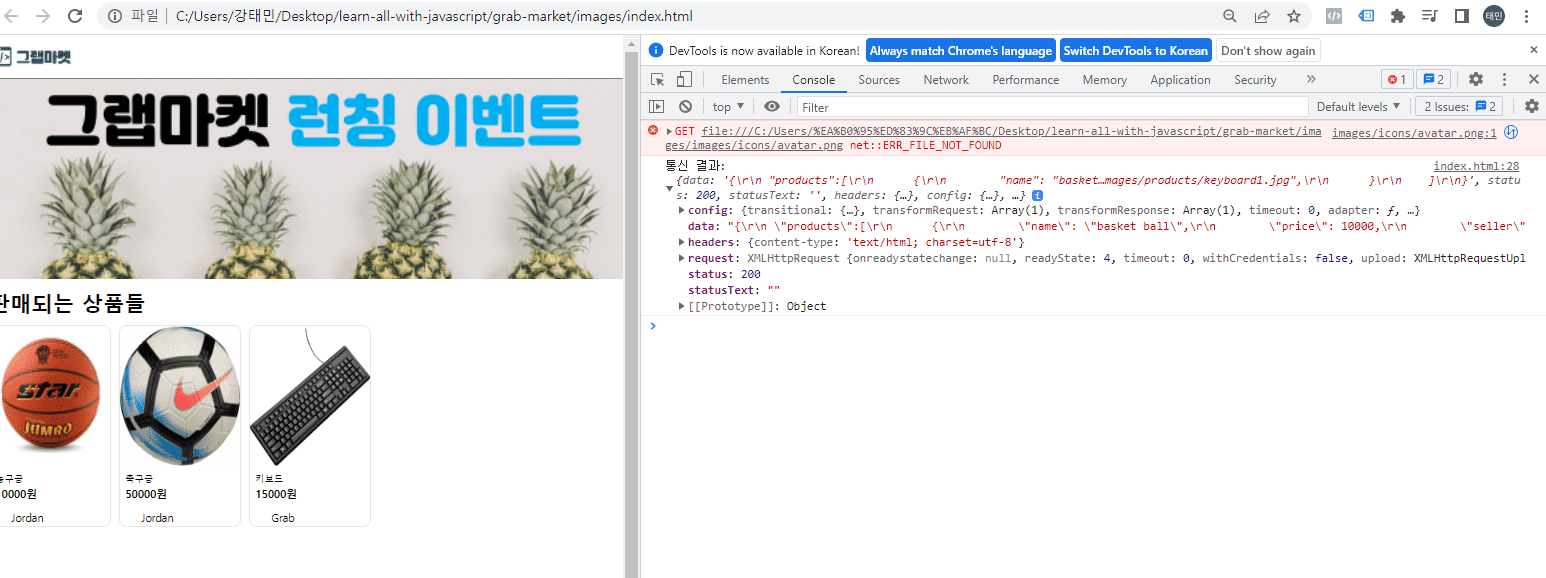The height and width of the screenshot is (578, 1546).
Task: Collapse the logged response object arrow
Action: pos(669,187)
